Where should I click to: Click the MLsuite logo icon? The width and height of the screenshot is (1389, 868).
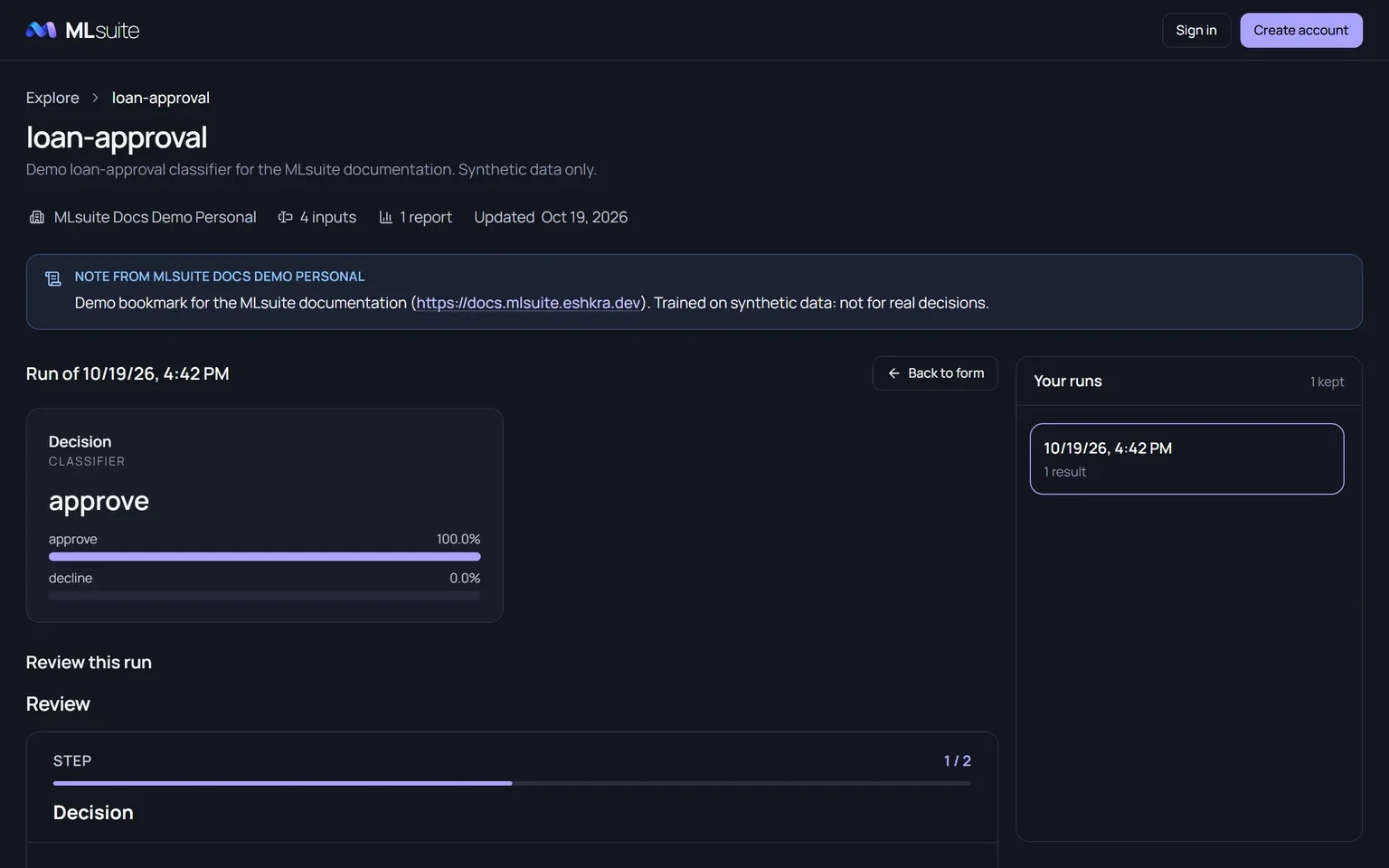42,30
